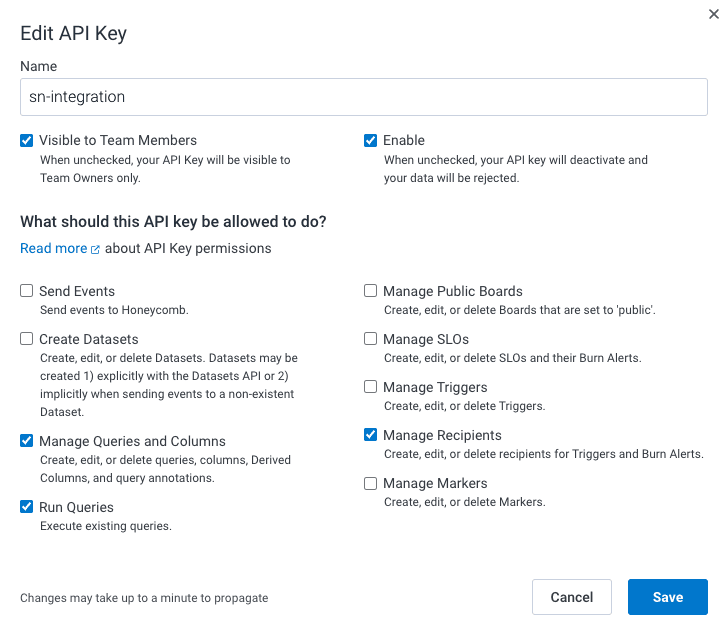The width and height of the screenshot is (727, 633).
Task: Click the API key Name input field
Action: [364, 97]
